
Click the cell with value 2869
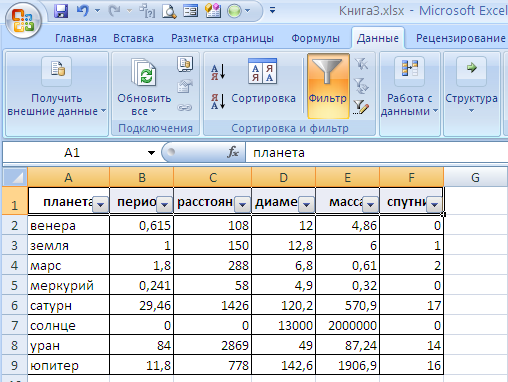click(x=212, y=345)
